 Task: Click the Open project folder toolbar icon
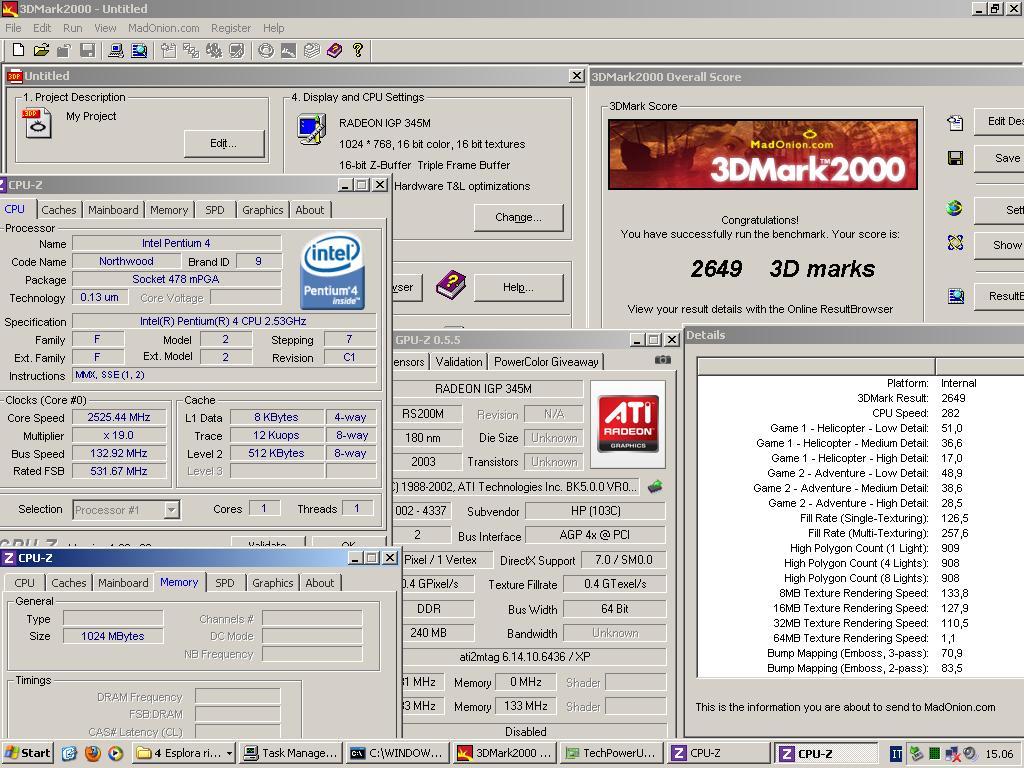(41, 50)
